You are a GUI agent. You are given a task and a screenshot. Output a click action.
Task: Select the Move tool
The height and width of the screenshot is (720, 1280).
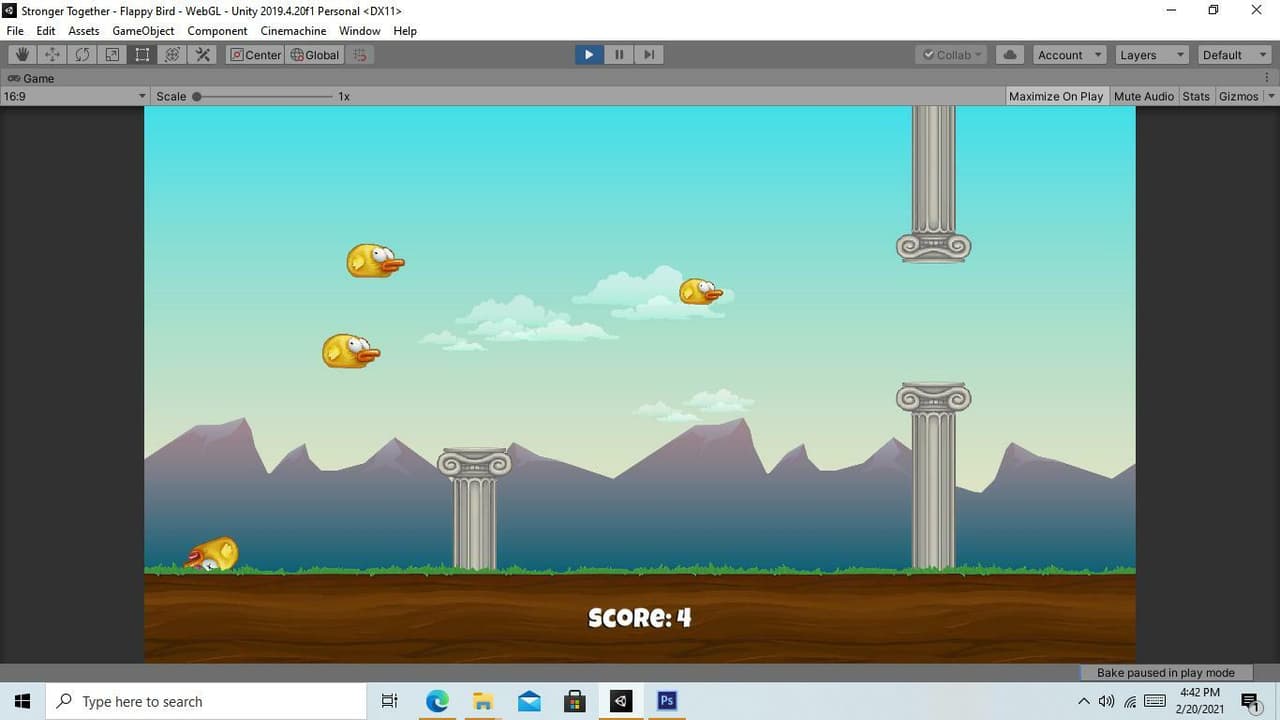pos(52,55)
